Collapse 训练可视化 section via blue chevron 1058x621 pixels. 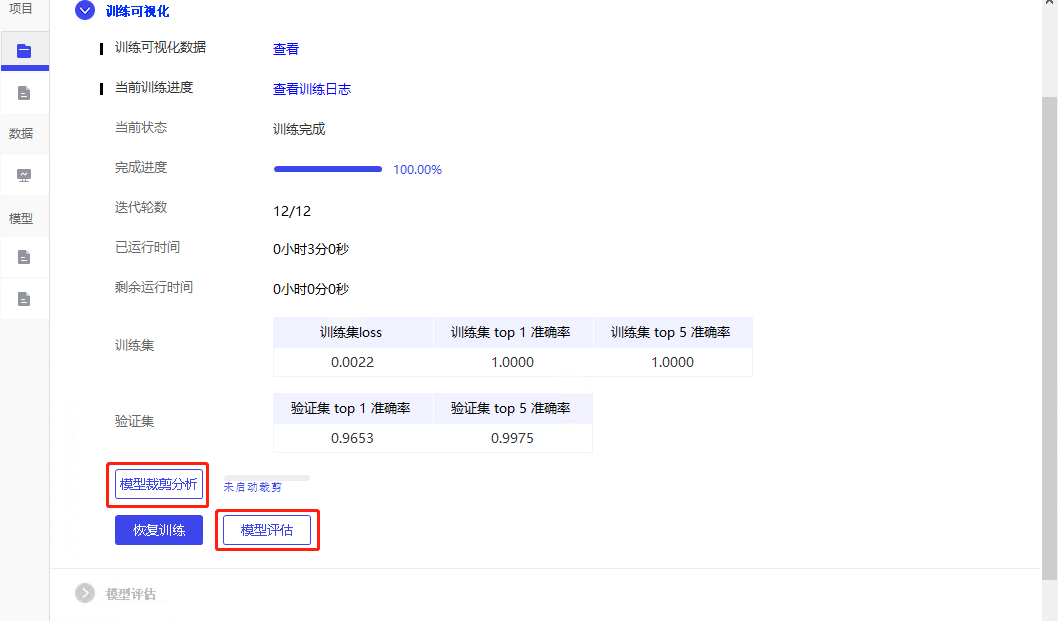[85, 11]
